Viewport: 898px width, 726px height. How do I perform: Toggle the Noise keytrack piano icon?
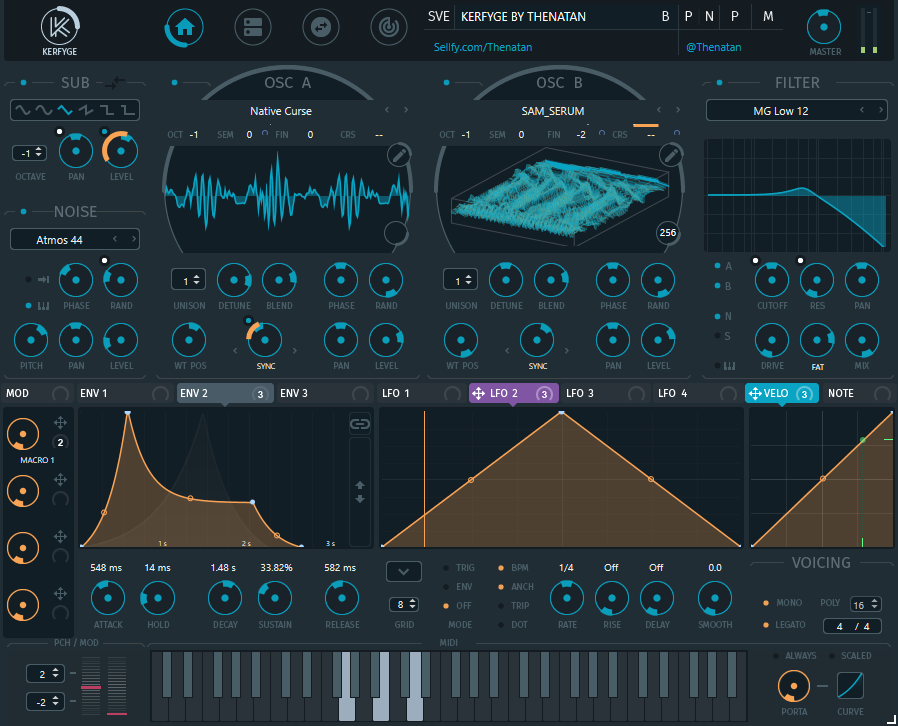coord(44,306)
